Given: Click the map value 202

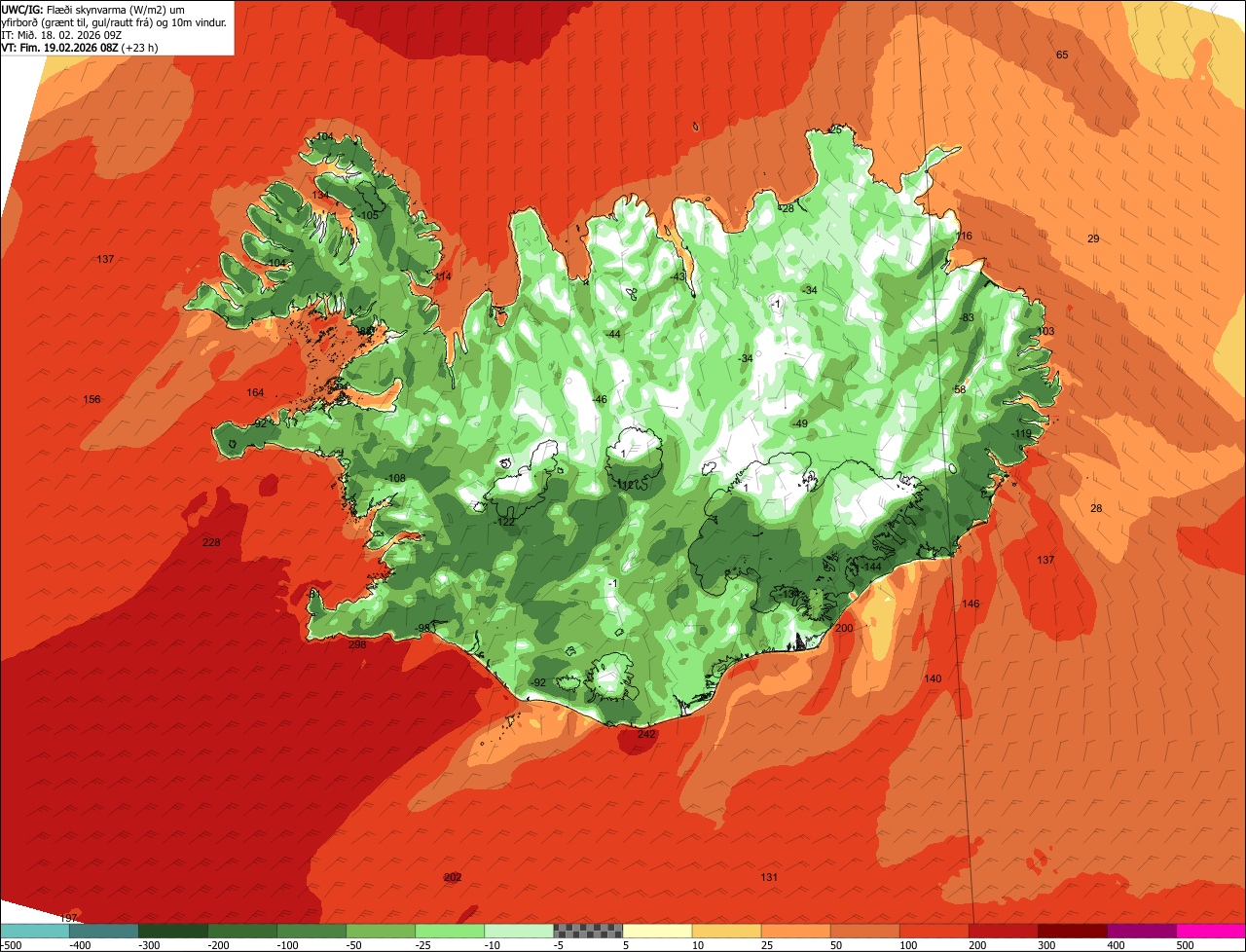Looking at the screenshot, I should (x=453, y=877).
